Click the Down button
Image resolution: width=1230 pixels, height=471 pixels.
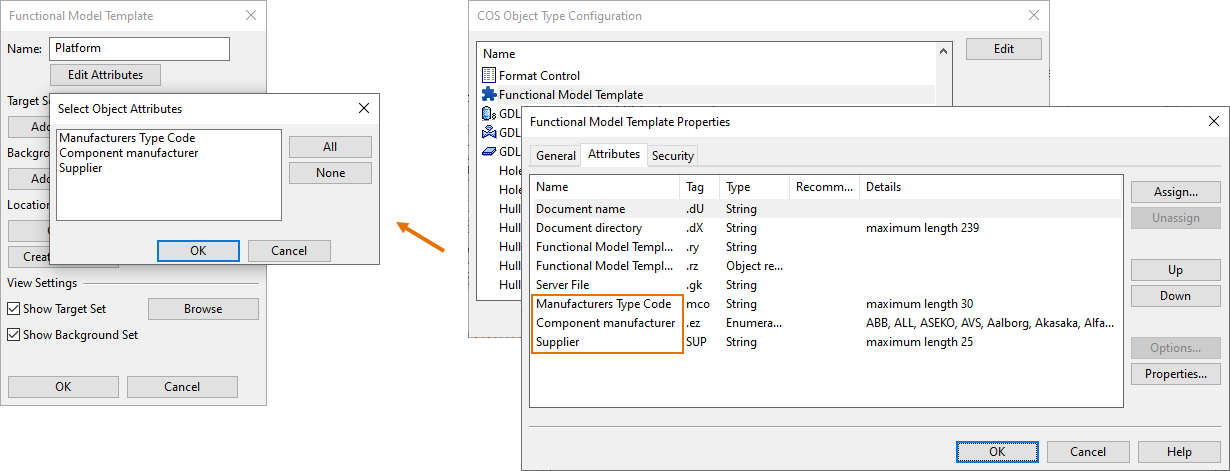point(1175,296)
